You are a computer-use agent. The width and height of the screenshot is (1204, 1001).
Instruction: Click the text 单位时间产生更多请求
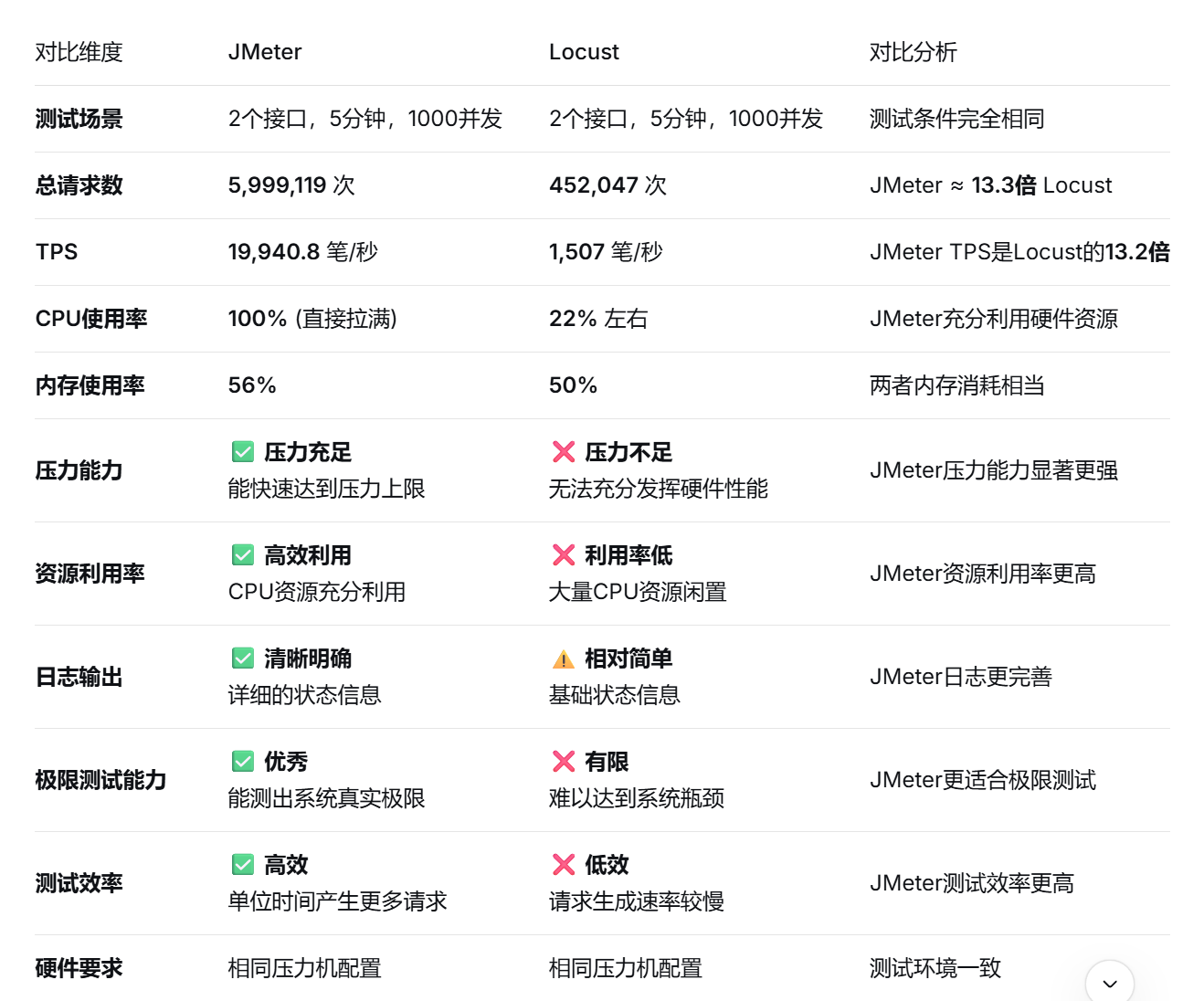[x=338, y=901]
